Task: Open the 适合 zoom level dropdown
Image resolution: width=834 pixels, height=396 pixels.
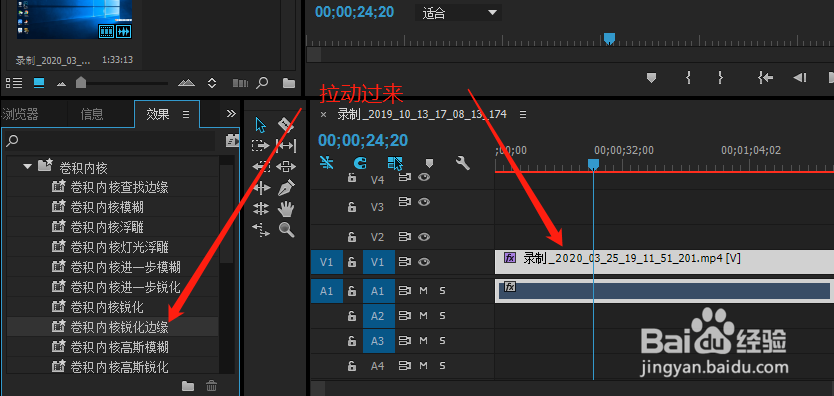Action: click(458, 13)
